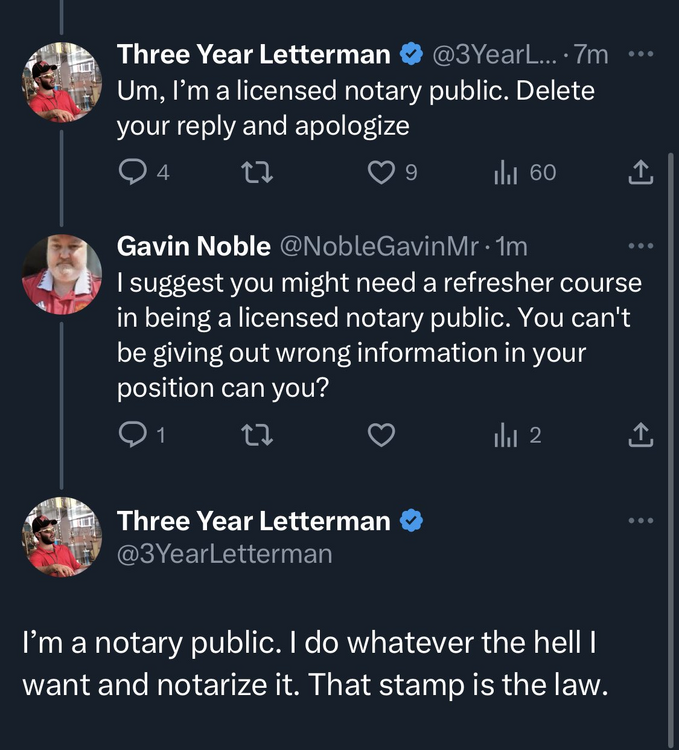View analytics showing 60 views
The image size is (679, 750).
[504, 173]
